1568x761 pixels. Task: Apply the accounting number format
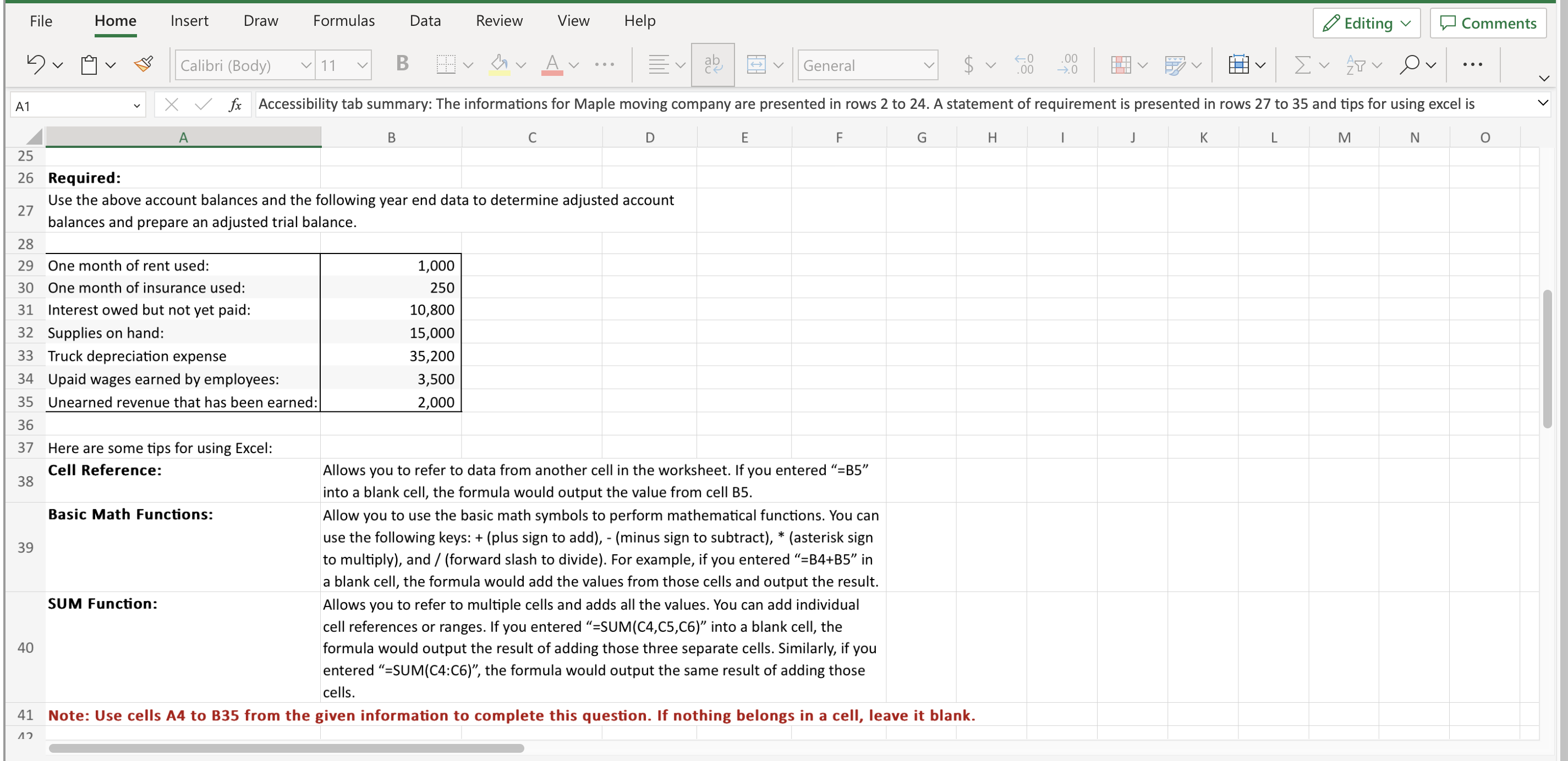(x=968, y=64)
